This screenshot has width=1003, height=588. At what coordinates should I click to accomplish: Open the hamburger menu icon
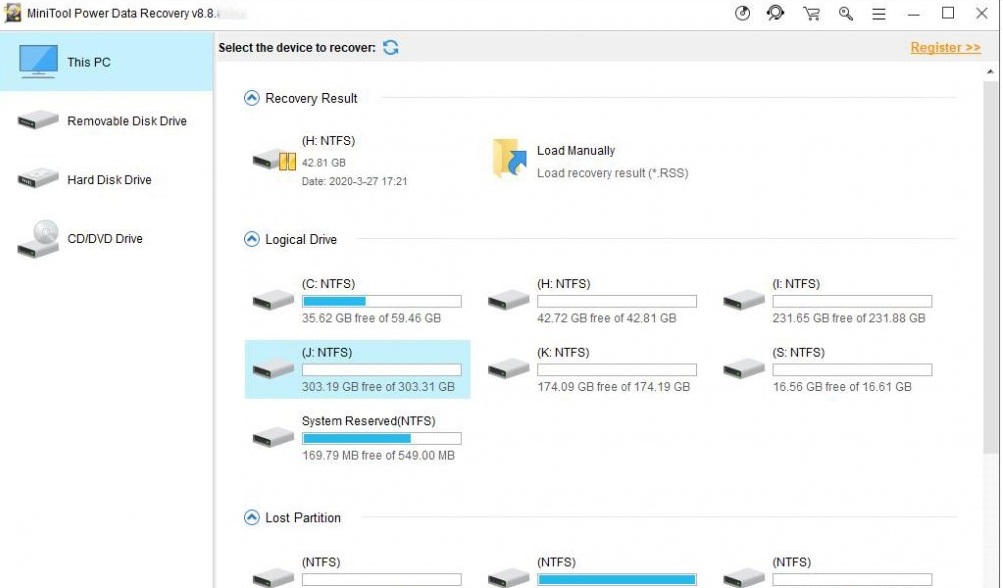(879, 13)
